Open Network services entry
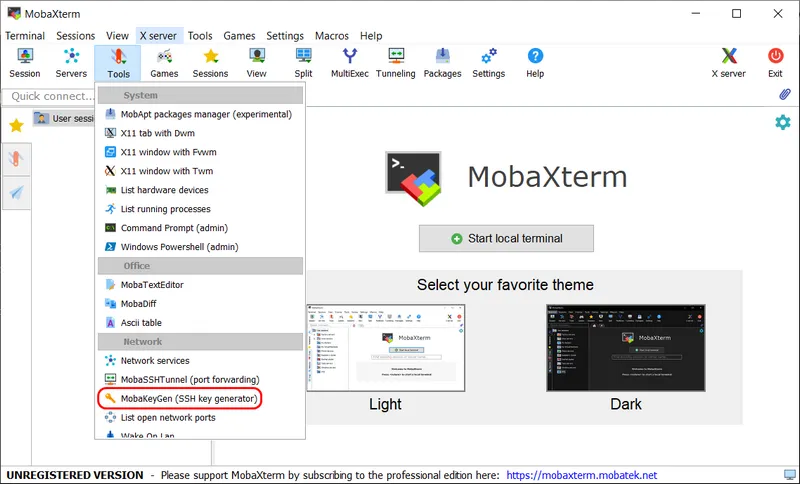800x484 pixels. click(x=200, y=361)
